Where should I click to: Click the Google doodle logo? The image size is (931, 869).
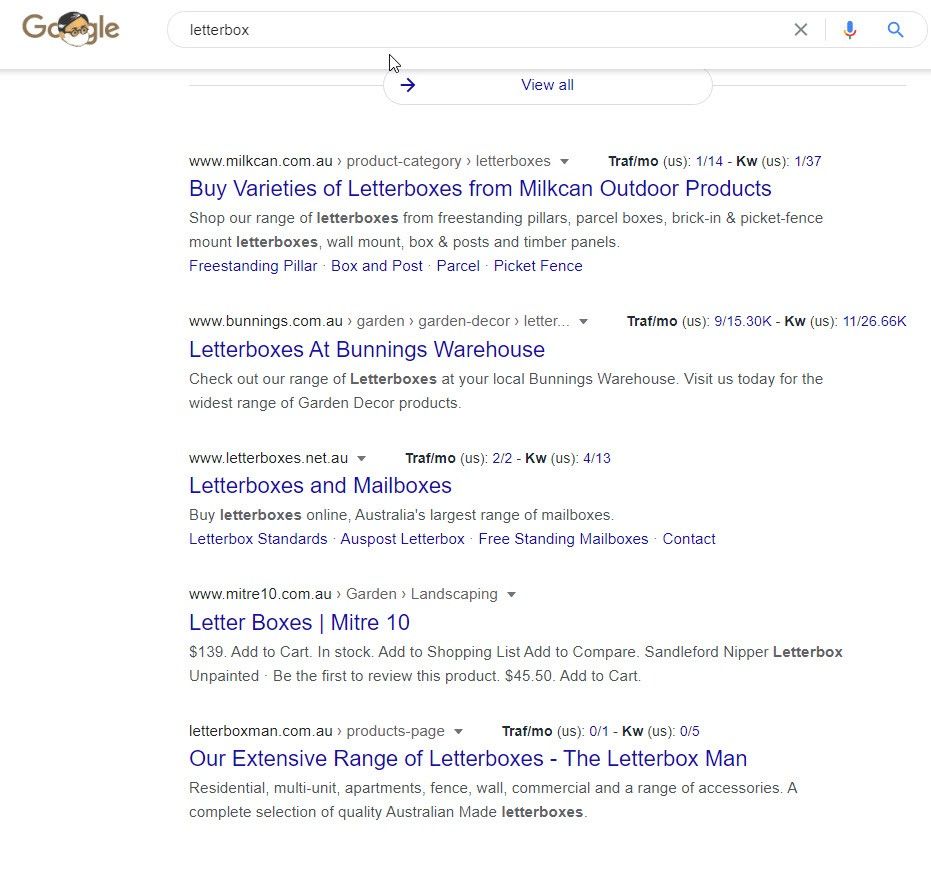(71, 28)
